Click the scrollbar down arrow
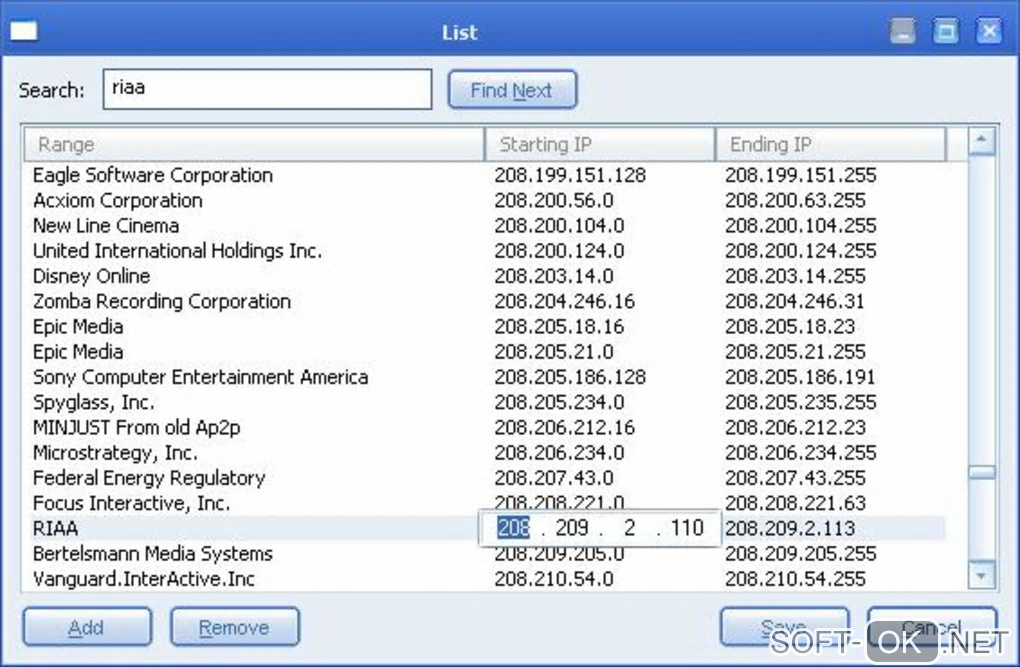 [x=982, y=575]
